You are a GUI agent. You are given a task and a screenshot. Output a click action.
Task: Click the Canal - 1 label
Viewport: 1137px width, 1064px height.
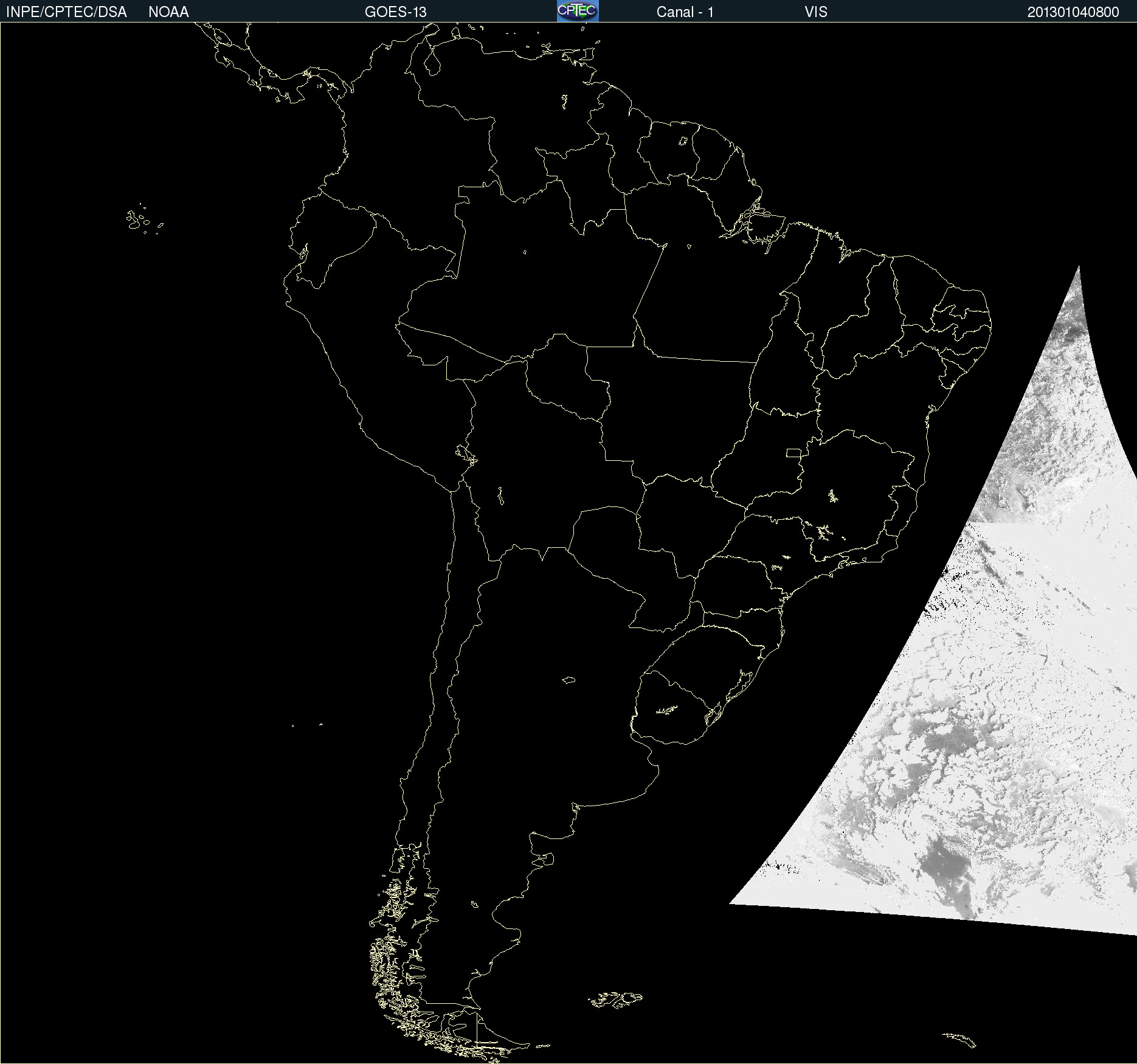pyautogui.click(x=685, y=12)
